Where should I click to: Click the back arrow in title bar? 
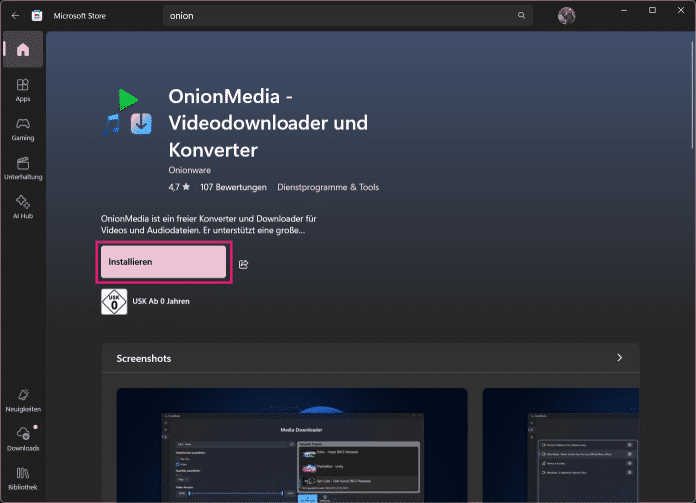point(15,16)
